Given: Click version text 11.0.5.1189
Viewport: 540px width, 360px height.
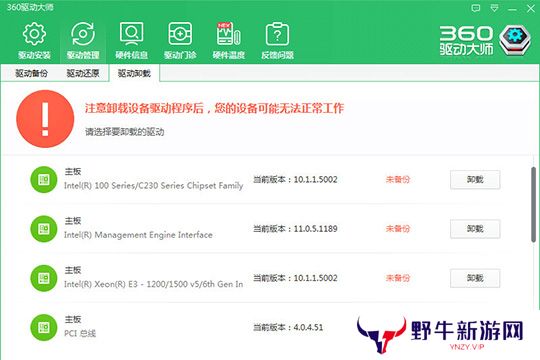Looking at the screenshot, I should pos(315,229).
